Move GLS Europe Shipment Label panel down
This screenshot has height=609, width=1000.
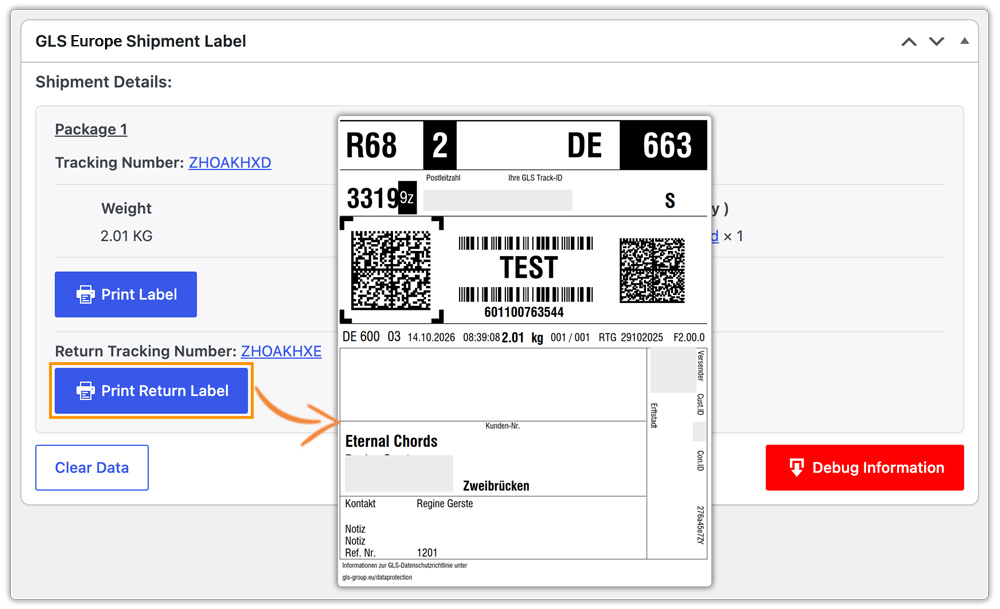936,42
